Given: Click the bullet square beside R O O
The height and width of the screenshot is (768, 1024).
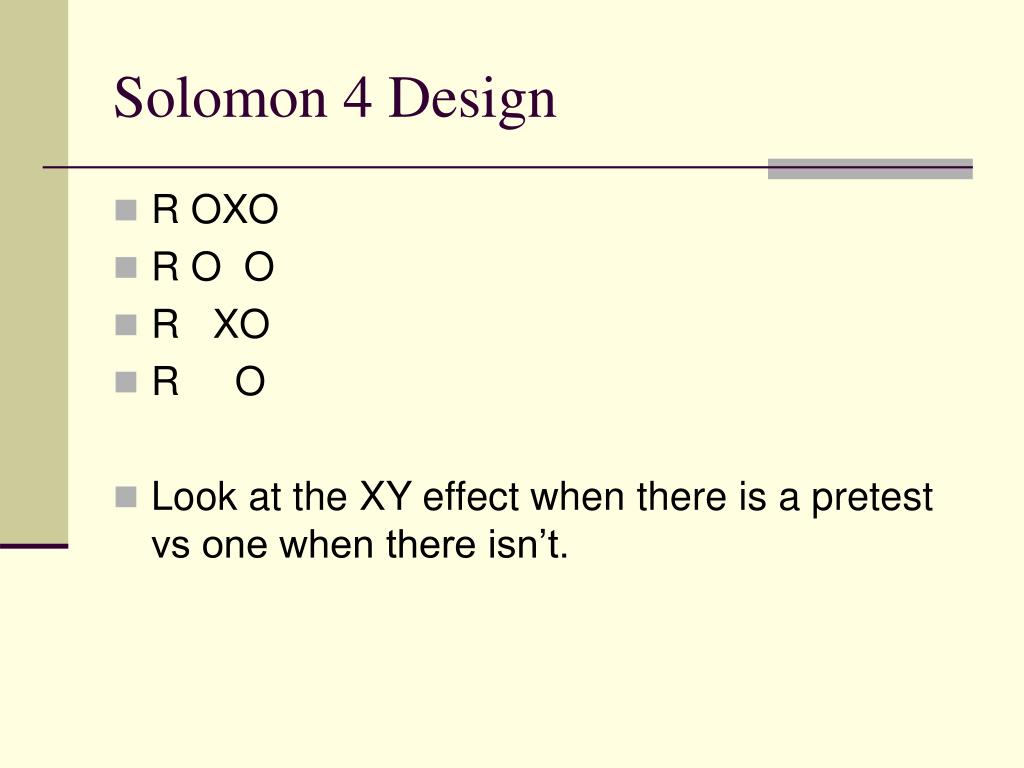Looking at the screenshot, I should tap(125, 268).
